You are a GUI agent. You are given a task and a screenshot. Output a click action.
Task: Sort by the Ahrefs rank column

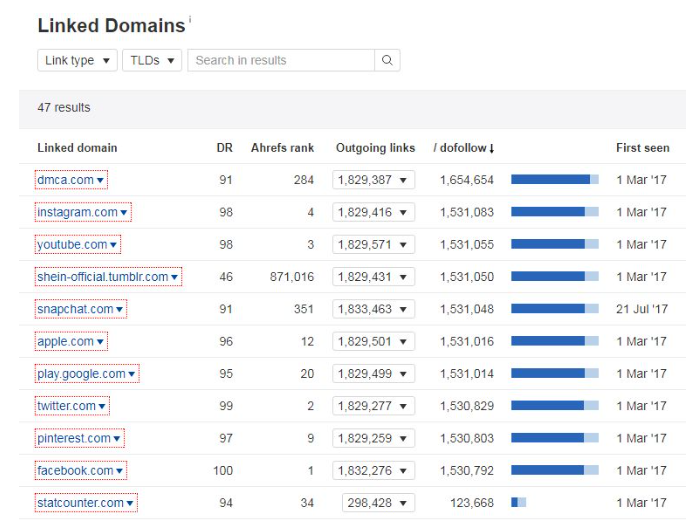282,148
